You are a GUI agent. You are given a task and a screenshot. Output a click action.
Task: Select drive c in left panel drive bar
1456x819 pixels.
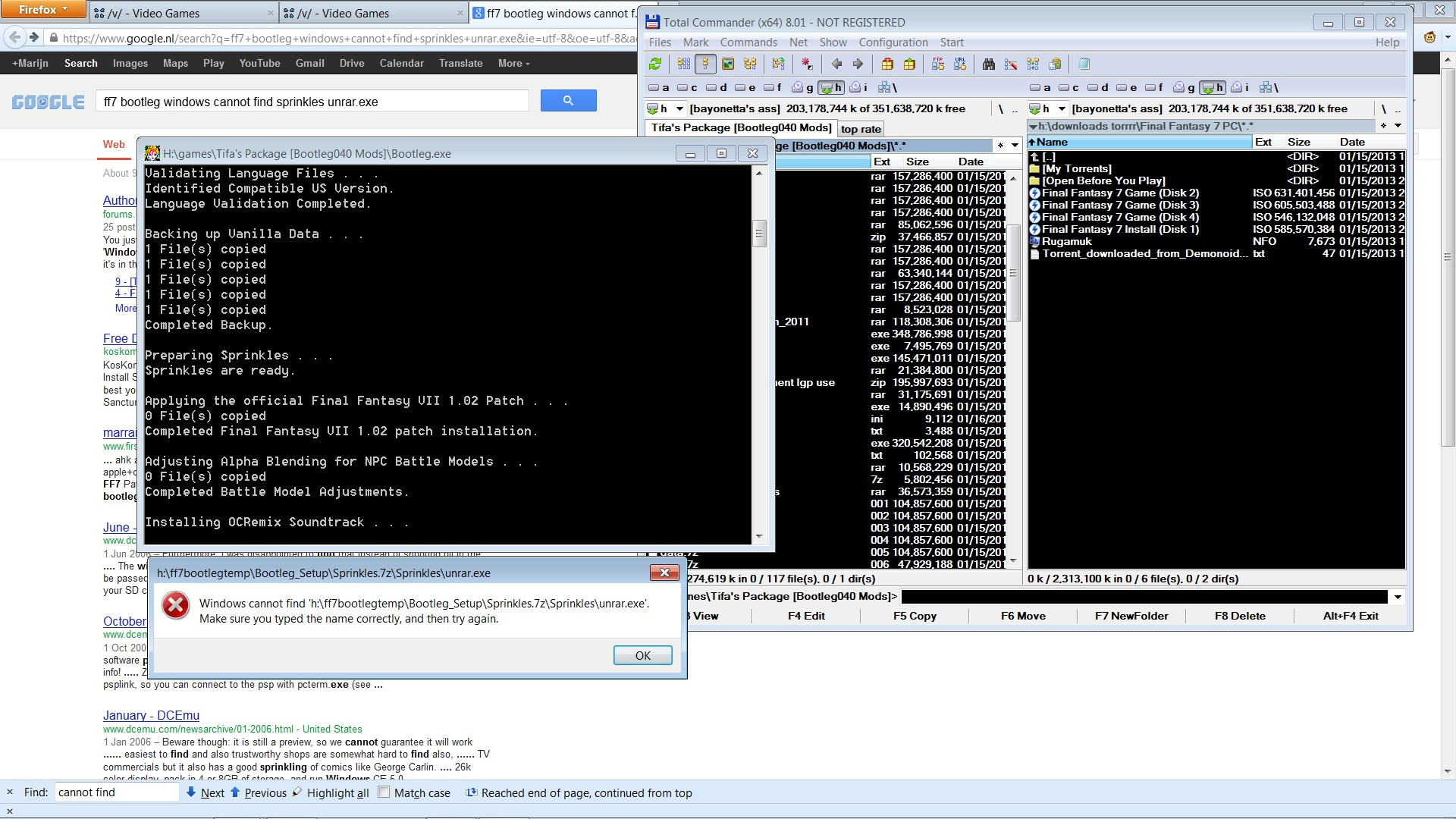(687, 88)
